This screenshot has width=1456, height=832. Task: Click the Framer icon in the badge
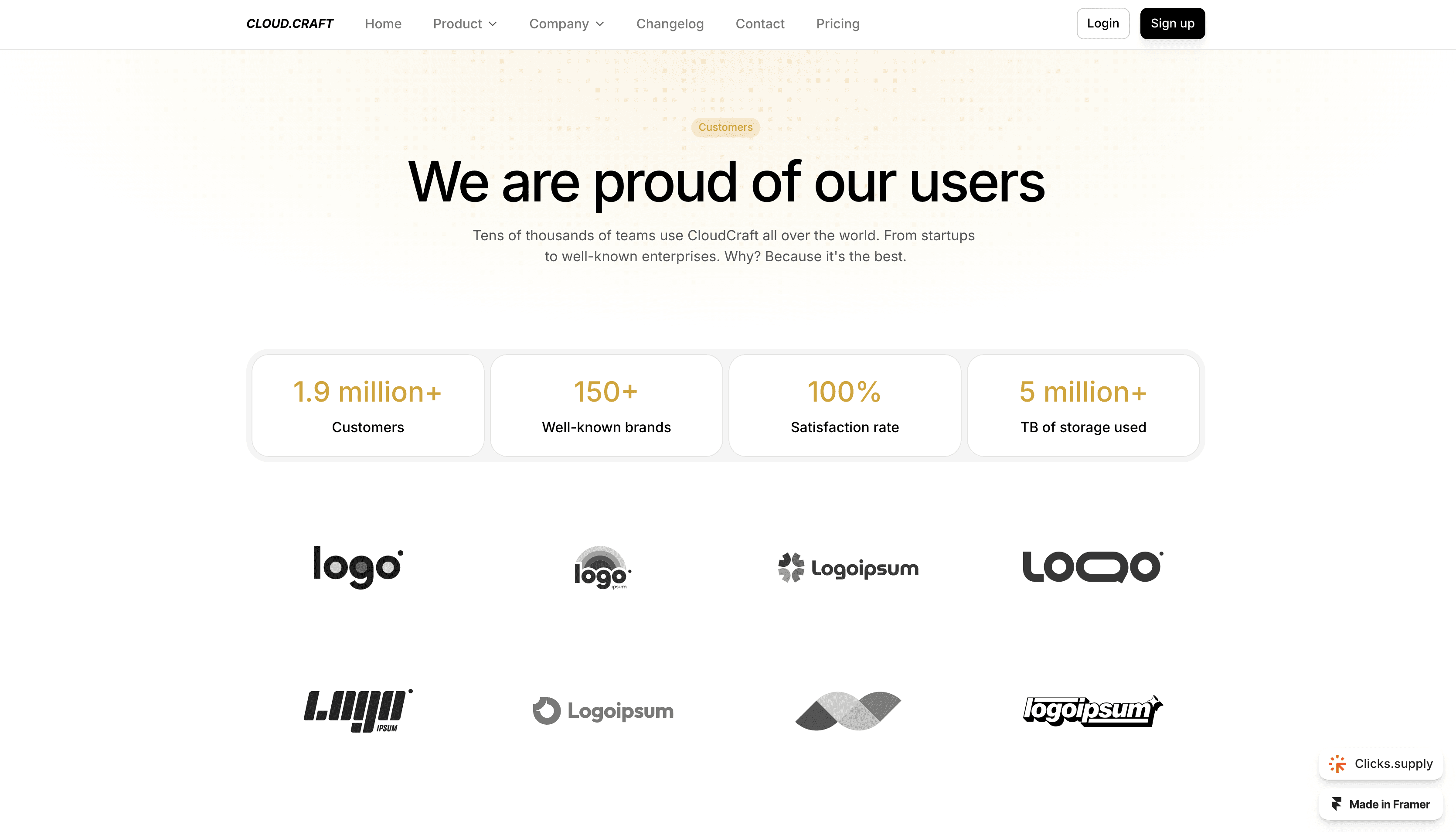pyautogui.click(x=1336, y=804)
